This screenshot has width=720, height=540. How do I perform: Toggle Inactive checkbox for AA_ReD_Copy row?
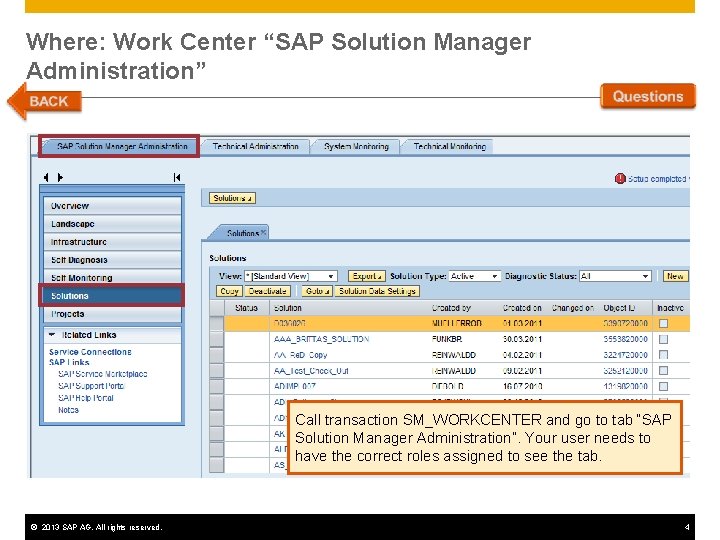(x=663, y=354)
